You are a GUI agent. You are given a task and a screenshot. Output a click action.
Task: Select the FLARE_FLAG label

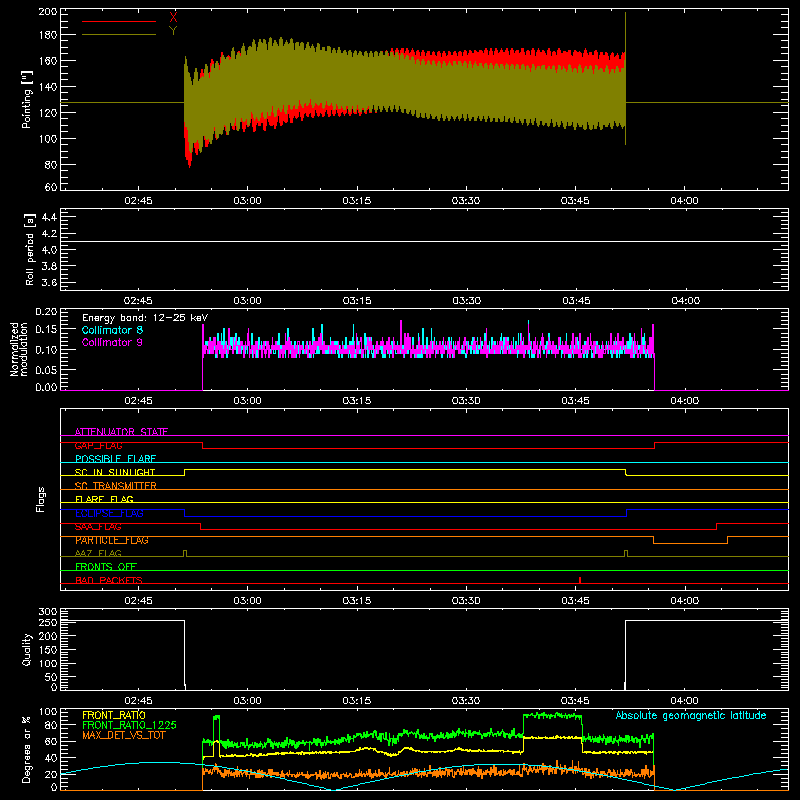pos(104,499)
